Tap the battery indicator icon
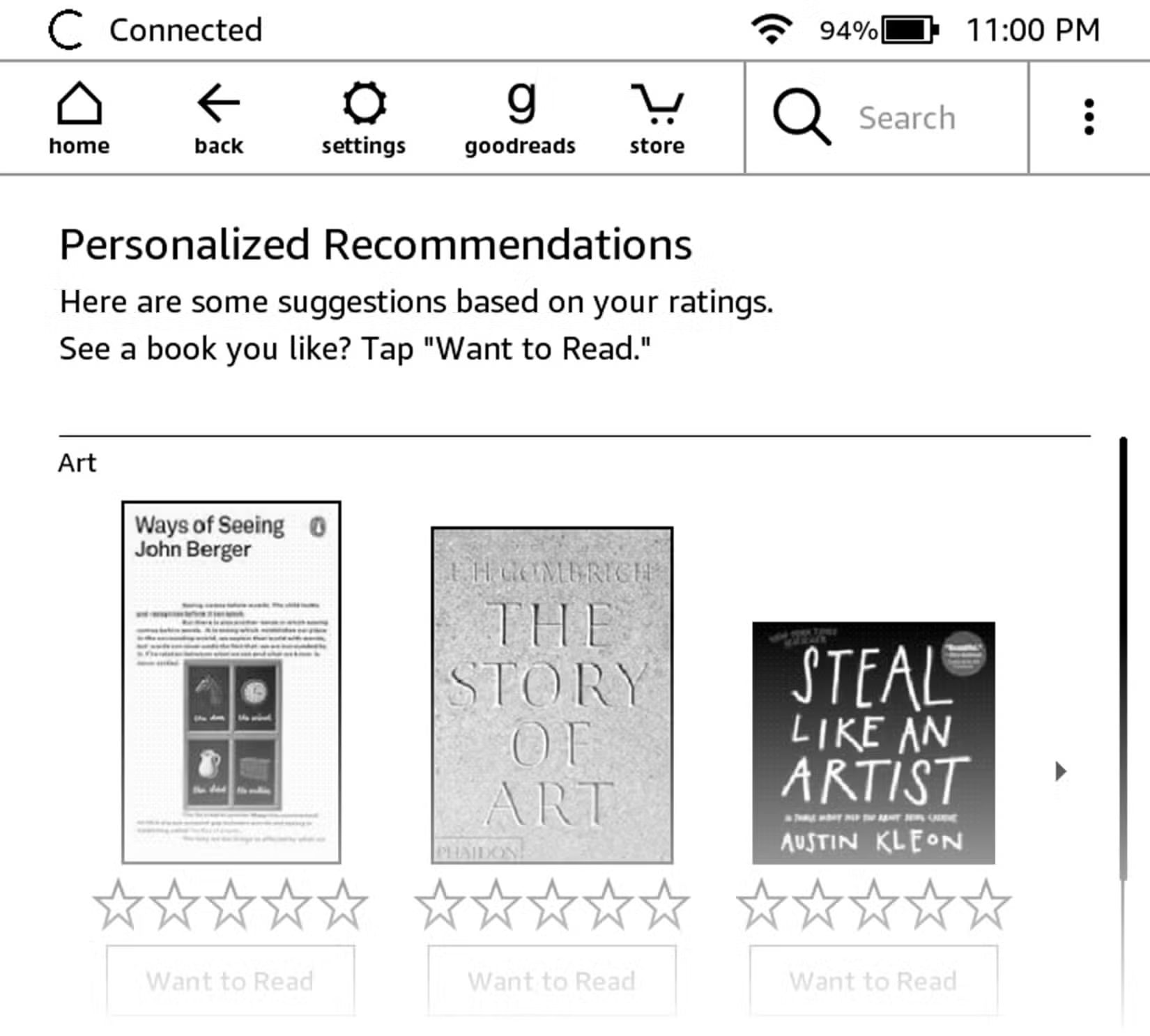This screenshot has width=1150, height=1036. [906, 29]
